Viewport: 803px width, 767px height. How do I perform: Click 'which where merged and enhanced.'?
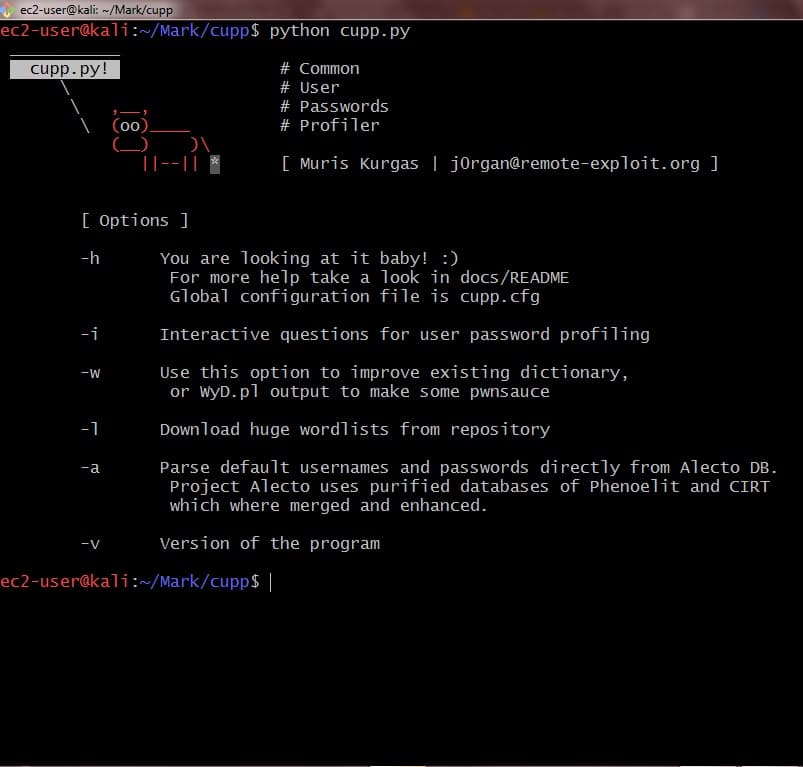[328, 505]
